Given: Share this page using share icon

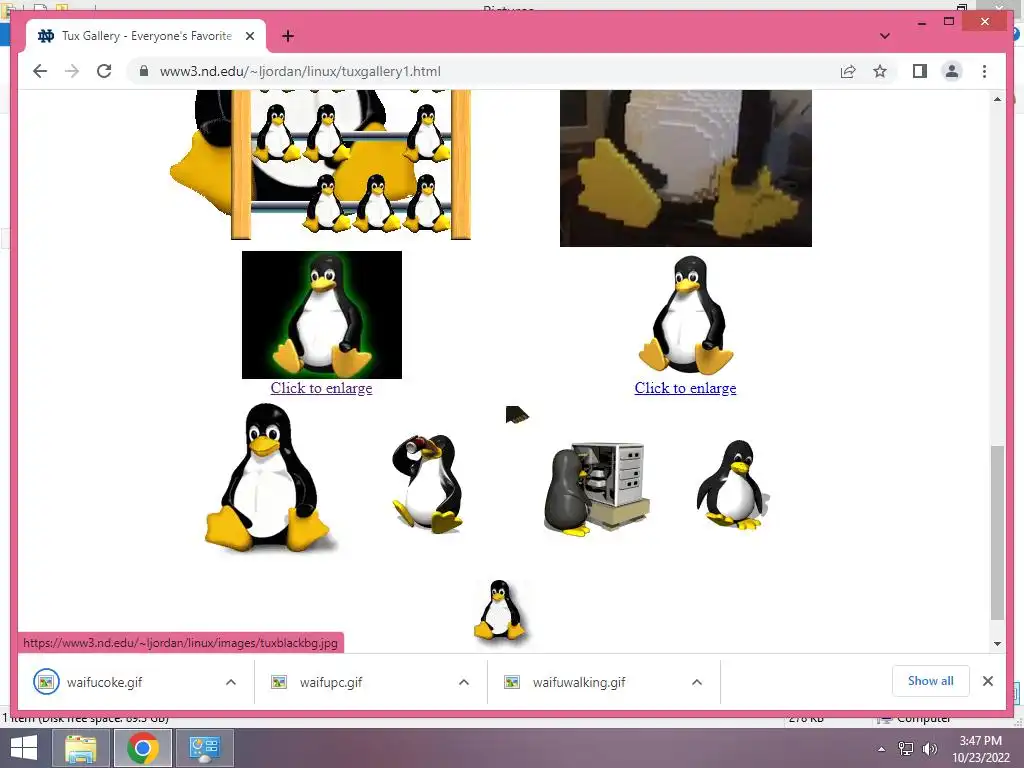Looking at the screenshot, I should pyautogui.click(x=848, y=71).
